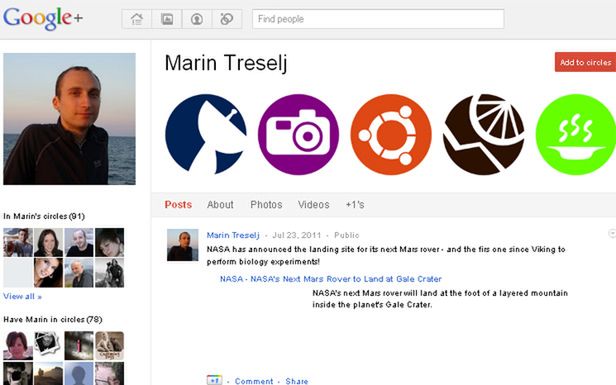Open the bald man avatar in top row
The image size is (616, 385).
[79, 242]
